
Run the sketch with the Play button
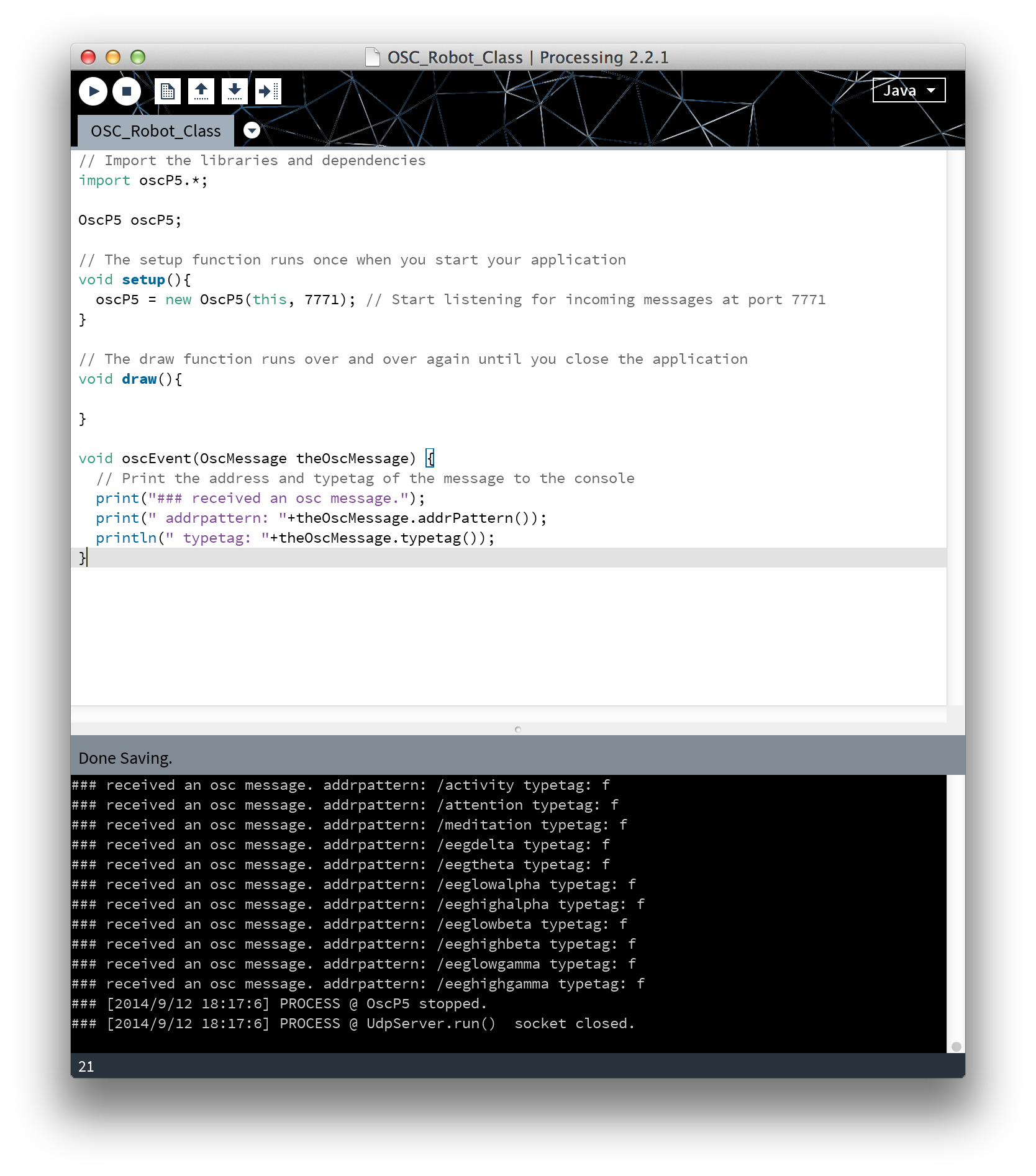[93, 91]
